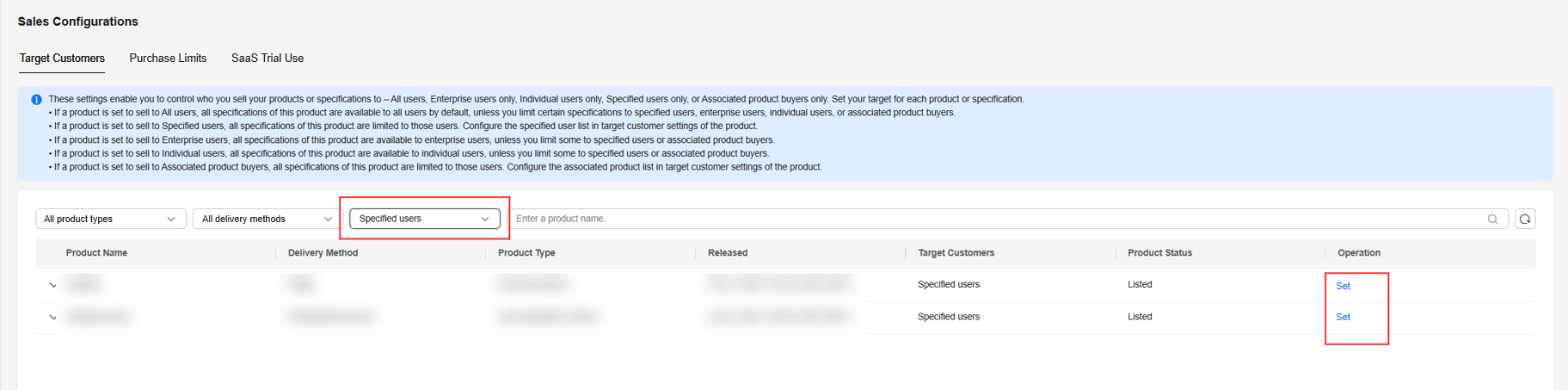
Task: Open the SaaS Trial Use tab
Action: (x=267, y=59)
